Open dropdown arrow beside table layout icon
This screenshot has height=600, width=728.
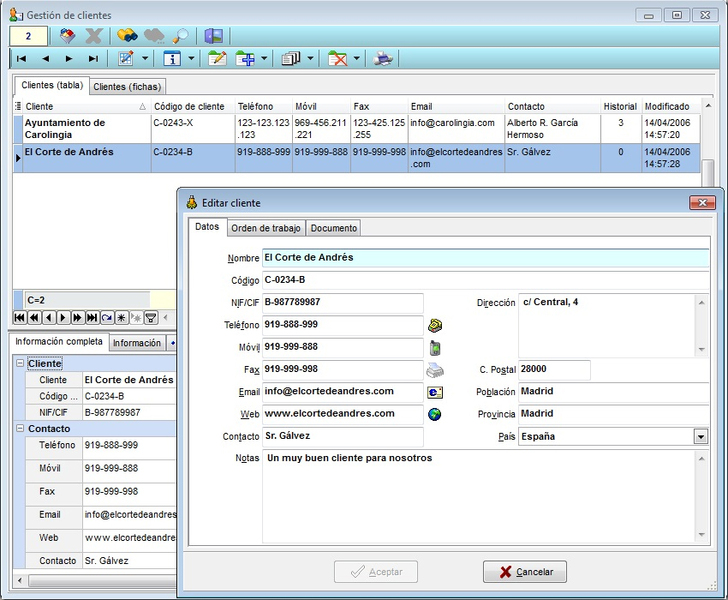[x=145, y=59]
